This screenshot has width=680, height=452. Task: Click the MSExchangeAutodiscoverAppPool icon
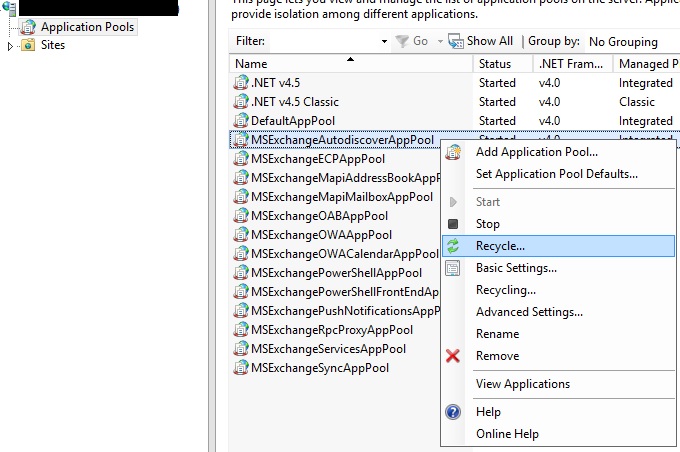click(x=241, y=140)
